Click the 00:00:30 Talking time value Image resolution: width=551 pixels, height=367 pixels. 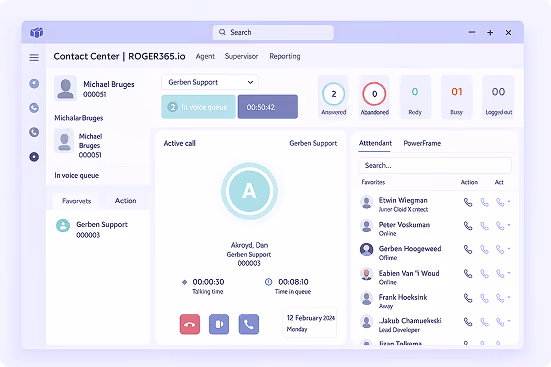point(208,282)
